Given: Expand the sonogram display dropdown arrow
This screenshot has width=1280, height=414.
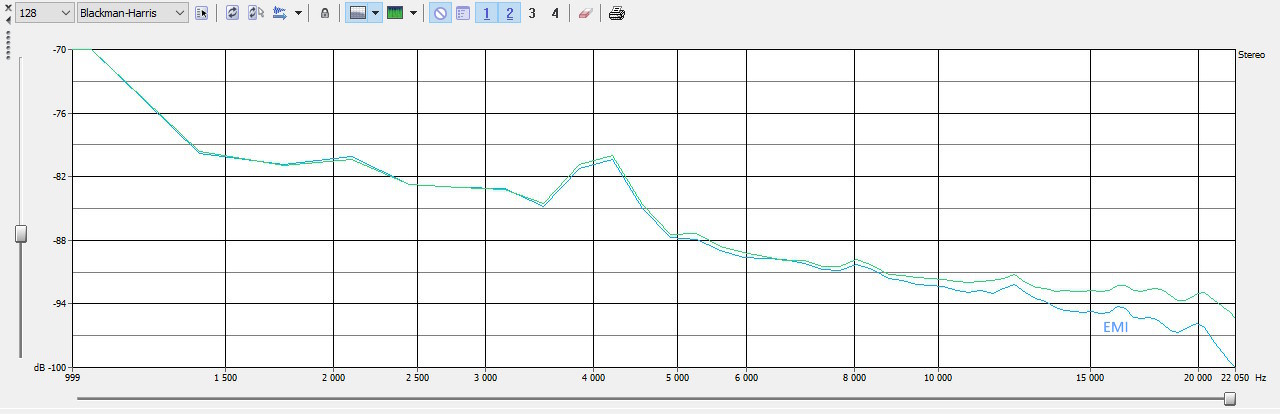Looking at the screenshot, I should (x=413, y=14).
